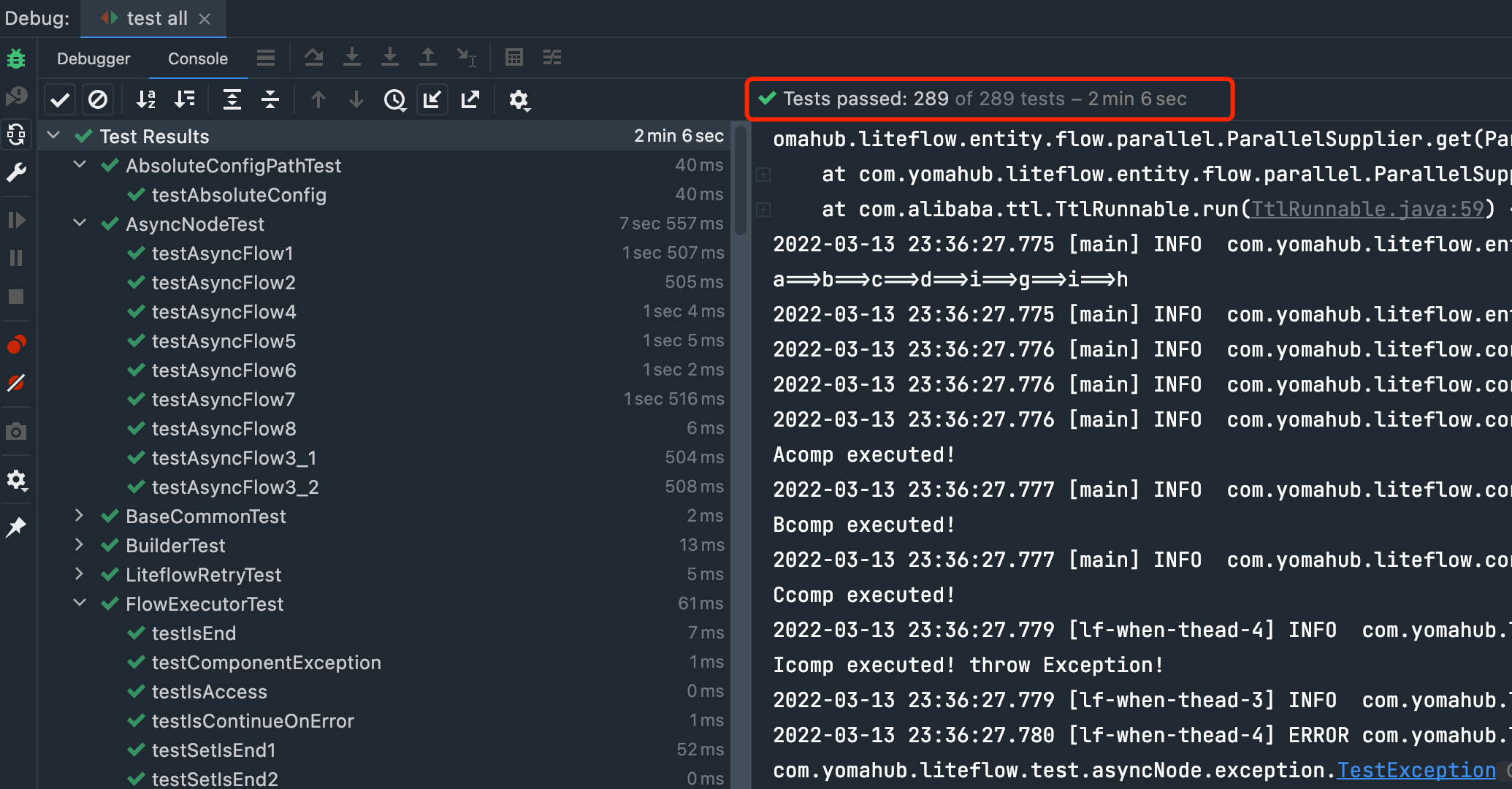
Task: Collapse the AsyncNodeTest tree node
Action: (80, 224)
